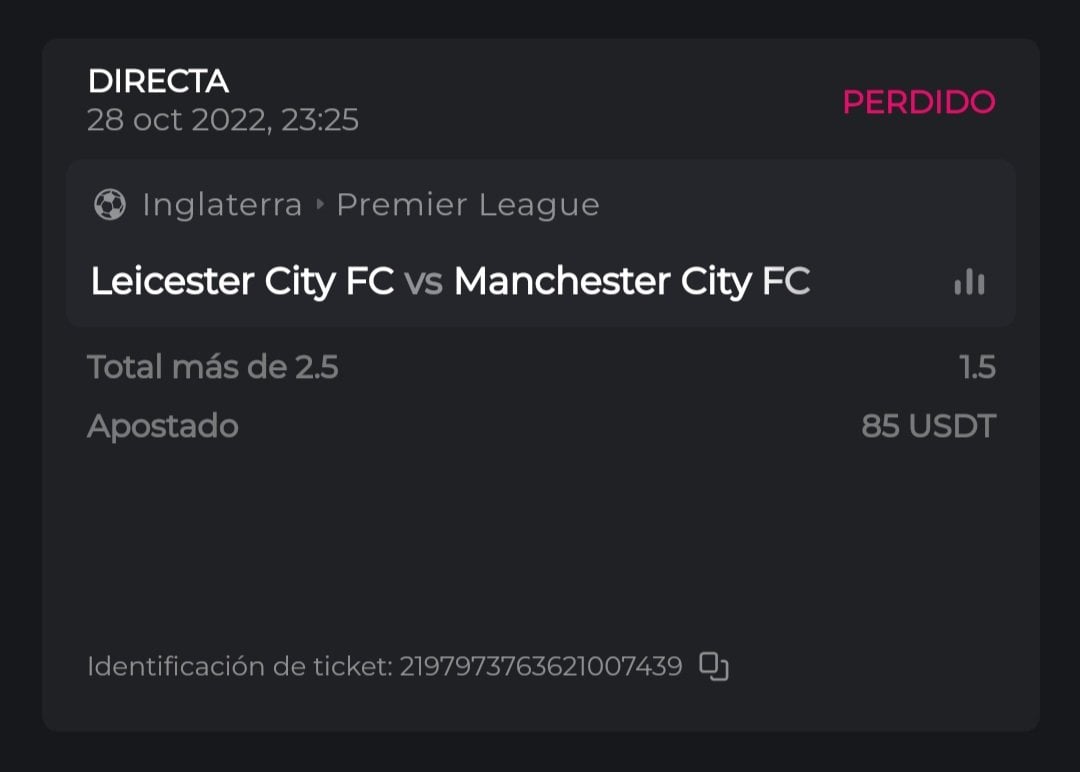Open the Premier League link
The height and width of the screenshot is (772, 1080).
(467, 205)
